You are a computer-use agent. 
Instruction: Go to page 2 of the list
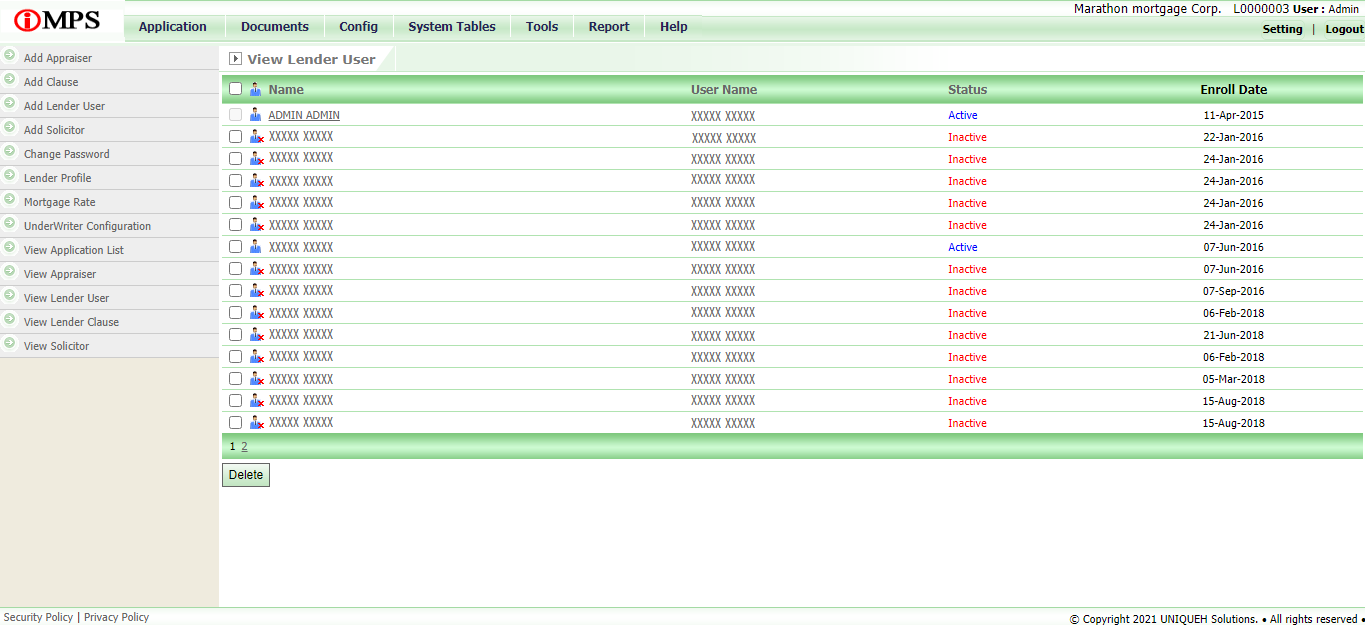[244, 447]
